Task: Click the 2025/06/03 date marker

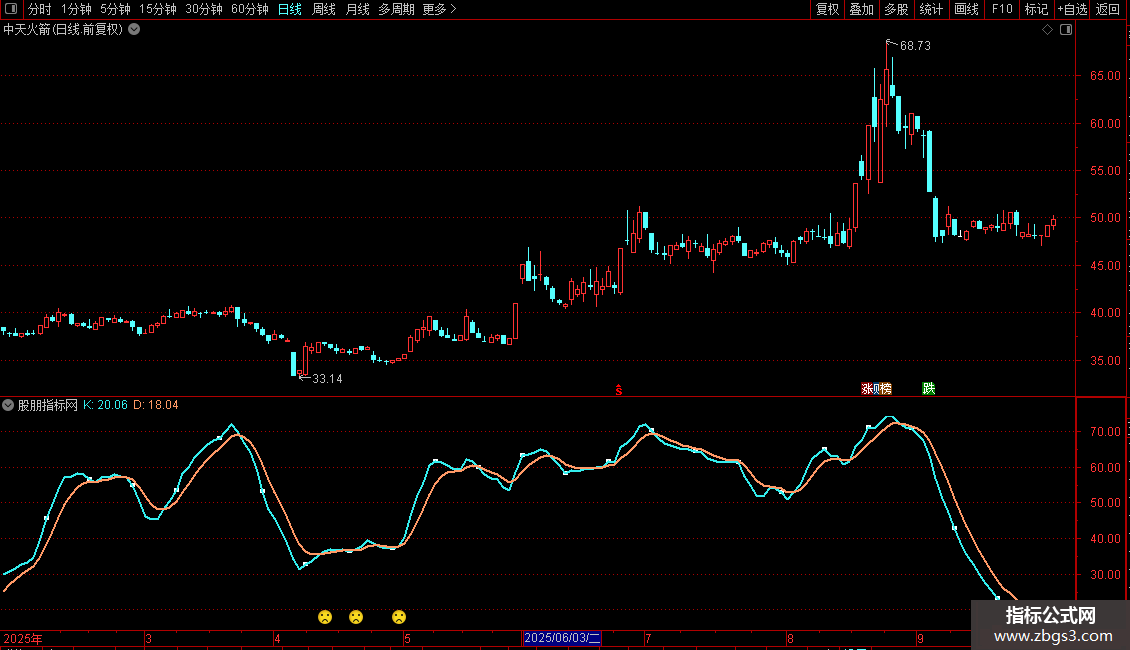Action: (x=562, y=638)
